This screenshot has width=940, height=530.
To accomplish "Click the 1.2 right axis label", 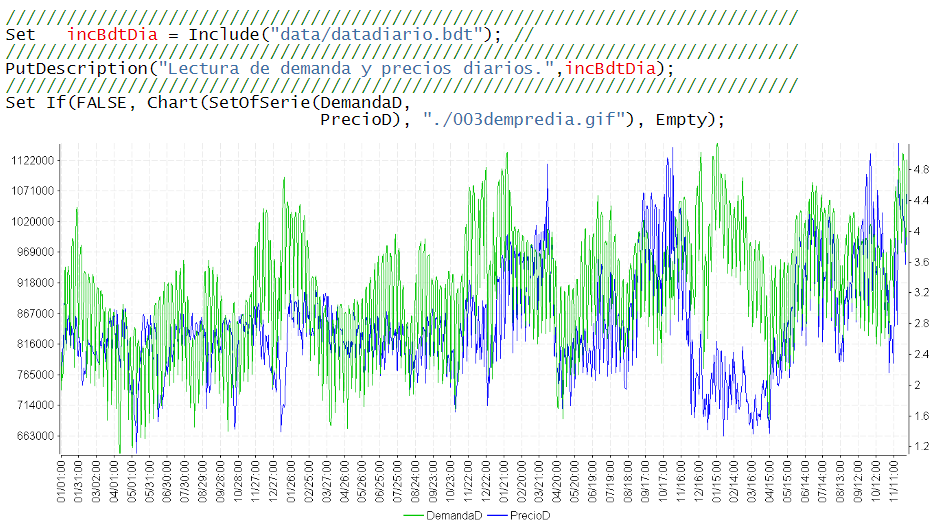I will (921, 446).
